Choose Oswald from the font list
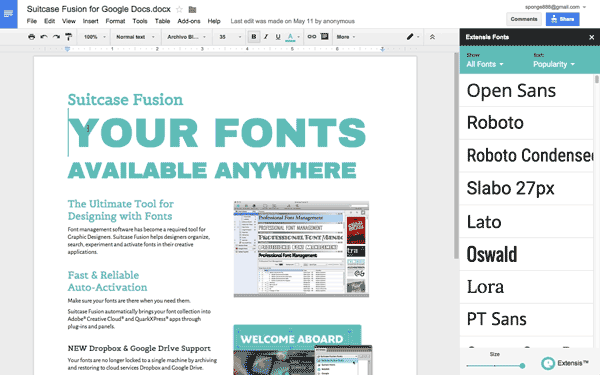This screenshot has width=600, height=375. click(527, 254)
